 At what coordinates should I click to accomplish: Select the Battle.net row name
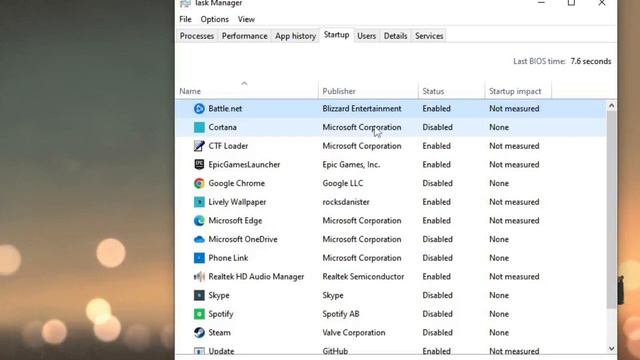[225, 109]
